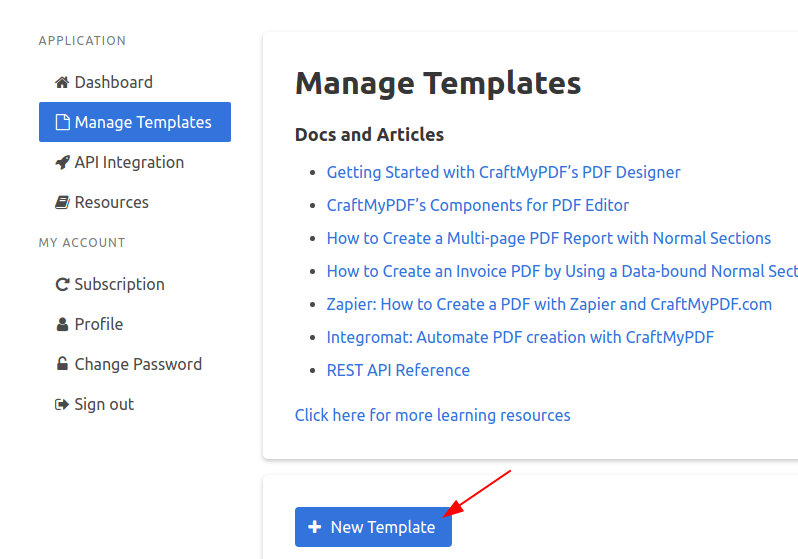Open CraftMyPDF's Components for PDF Editor link

(478, 205)
